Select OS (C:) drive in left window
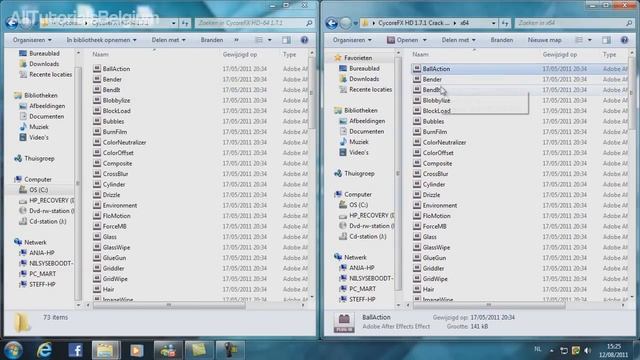Viewport: 640px width, 360px height. tap(39, 190)
